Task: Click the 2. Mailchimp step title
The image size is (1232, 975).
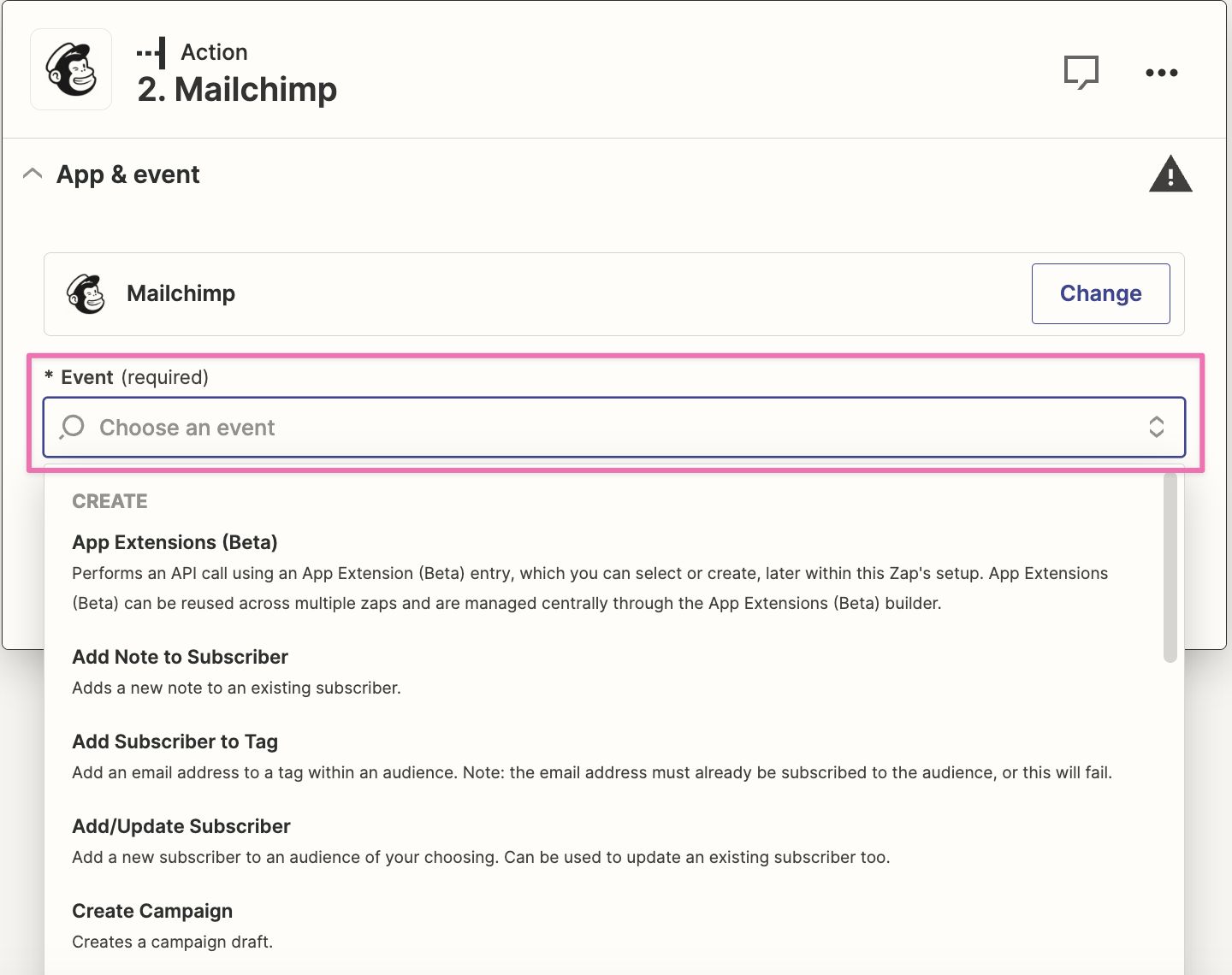Action: point(237,89)
